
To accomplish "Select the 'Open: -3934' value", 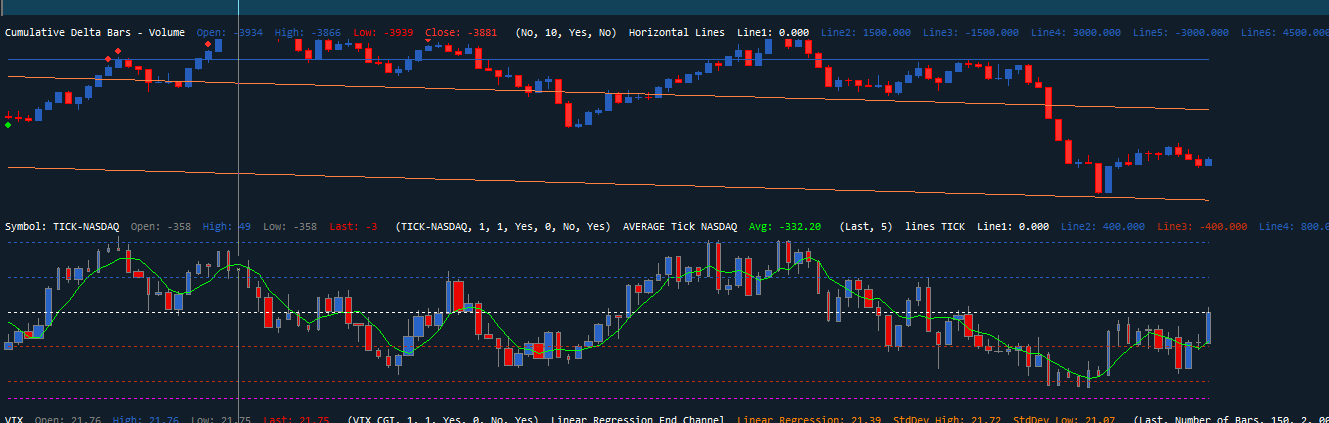I will pos(230,33).
